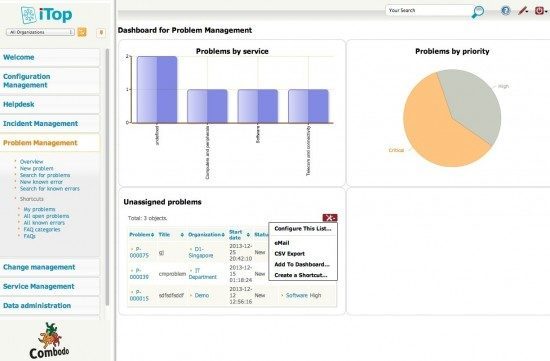This screenshot has height=361, width=550.
Task: Sort by the Title column arrows
Action: coord(182,235)
